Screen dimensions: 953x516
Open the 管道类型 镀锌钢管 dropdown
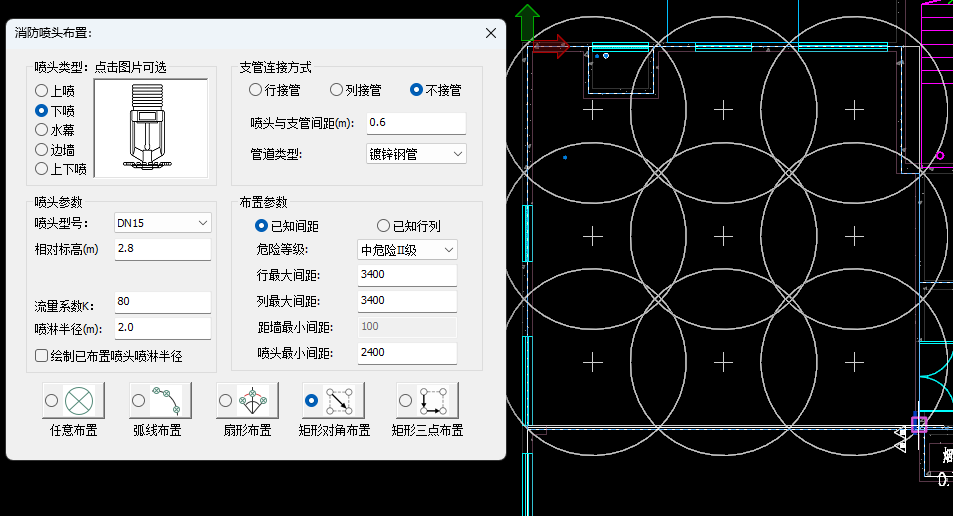[416, 154]
